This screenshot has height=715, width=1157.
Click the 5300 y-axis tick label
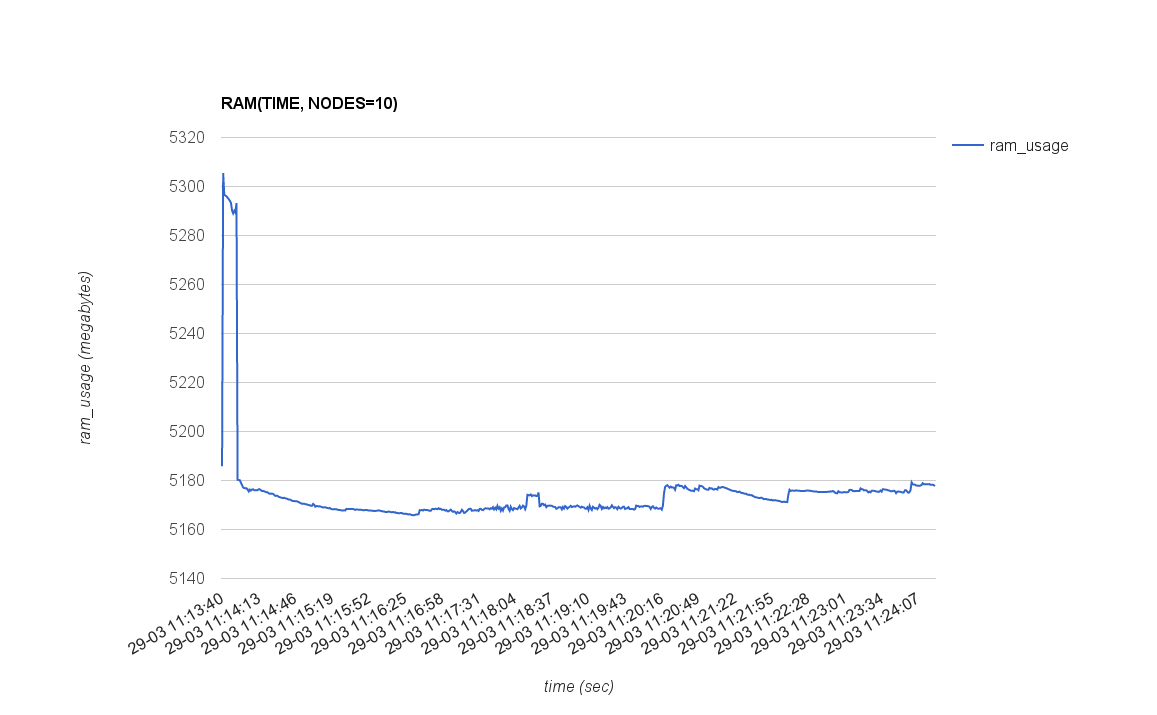pos(185,187)
